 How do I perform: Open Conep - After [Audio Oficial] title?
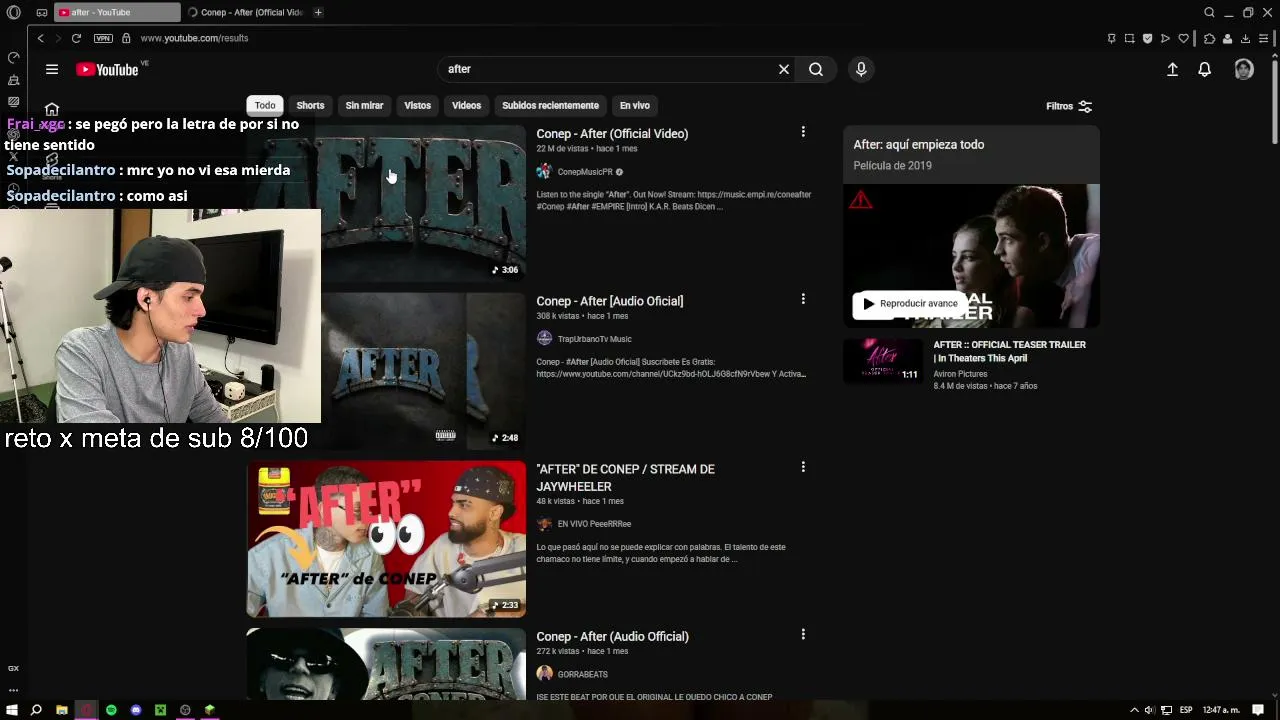click(x=610, y=301)
